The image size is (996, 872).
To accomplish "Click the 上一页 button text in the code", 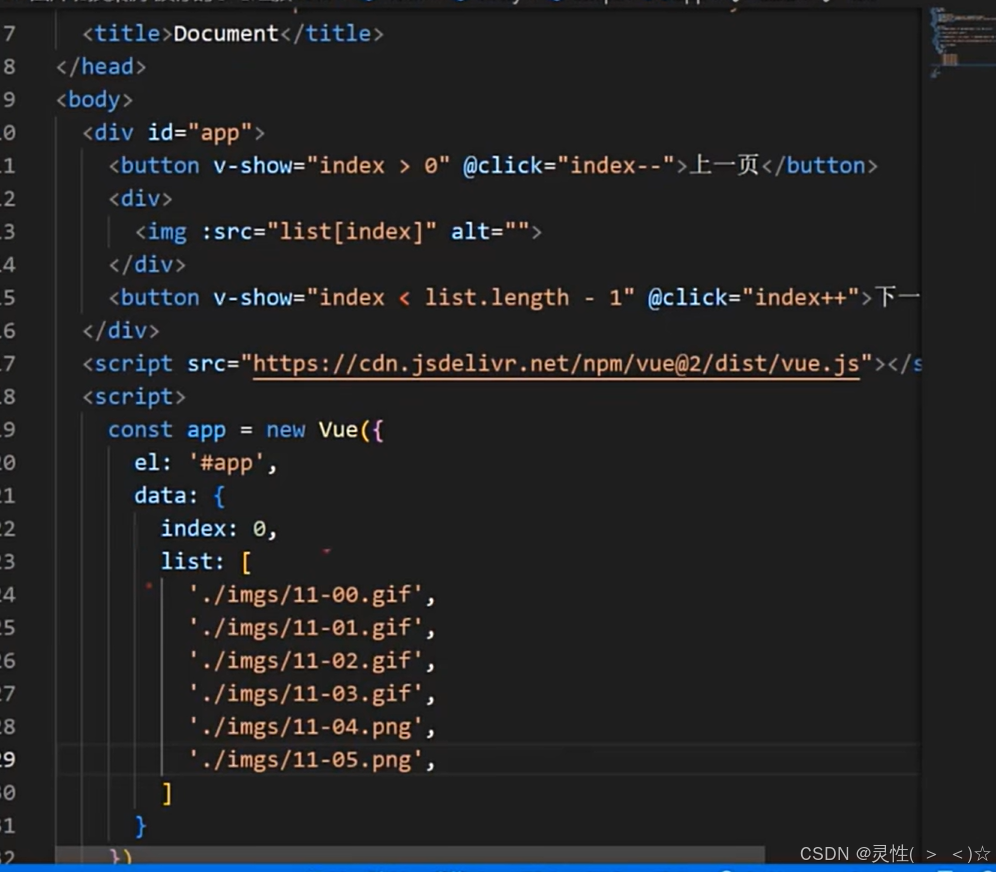I will coord(722,165).
